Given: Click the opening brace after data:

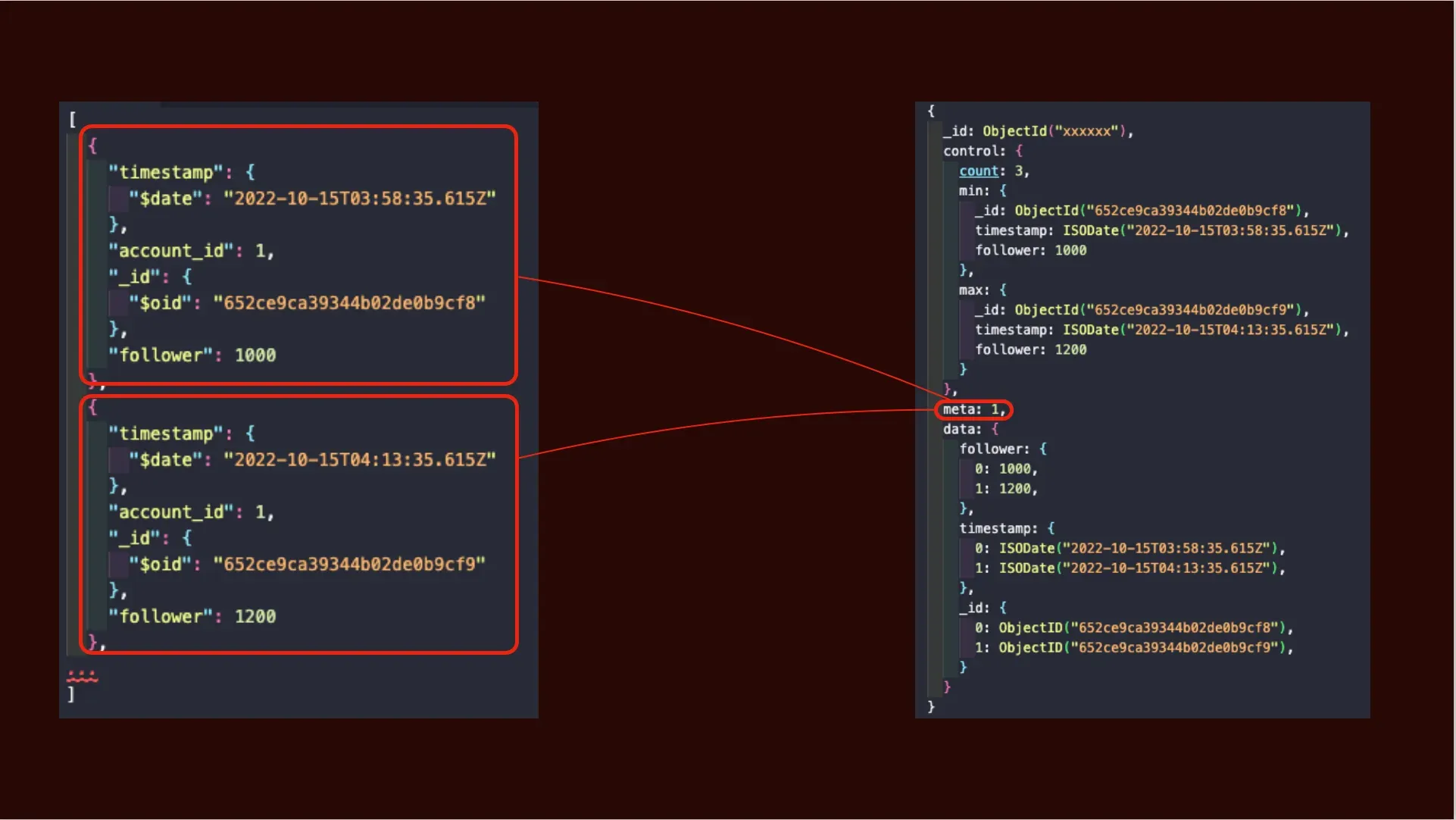Looking at the screenshot, I should click(995, 429).
